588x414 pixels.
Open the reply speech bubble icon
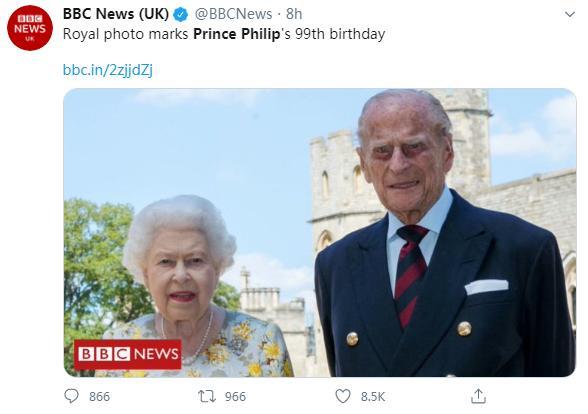click(71, 396)
